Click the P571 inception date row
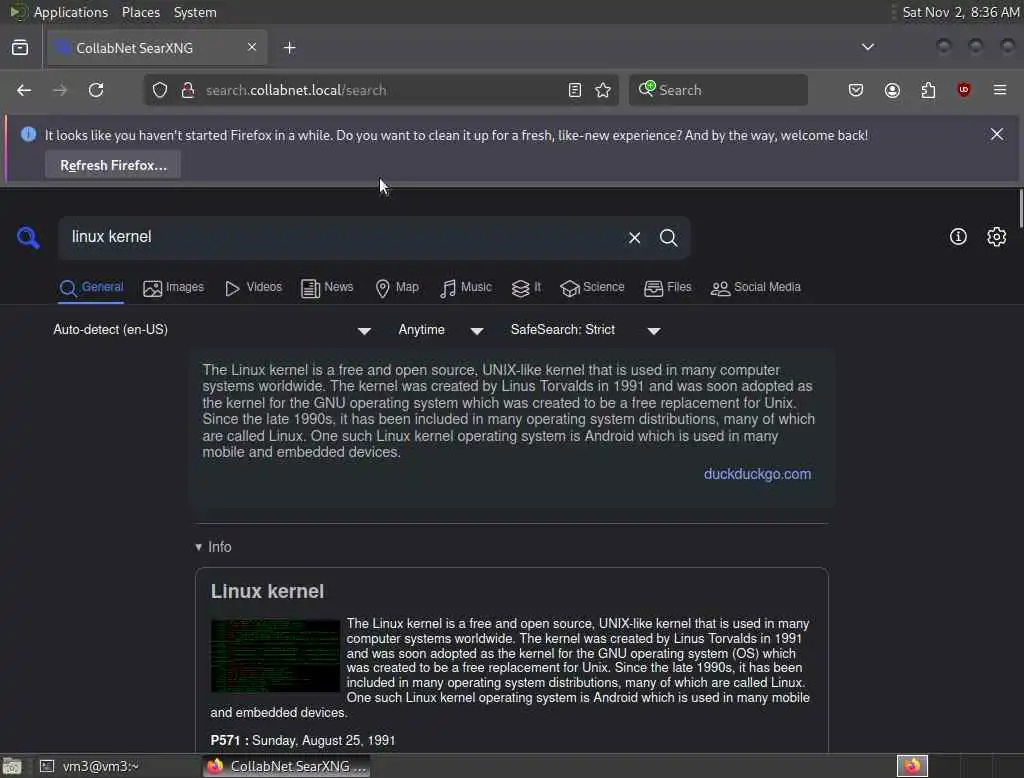This screenshot has height=778, width=1024. 302,740
